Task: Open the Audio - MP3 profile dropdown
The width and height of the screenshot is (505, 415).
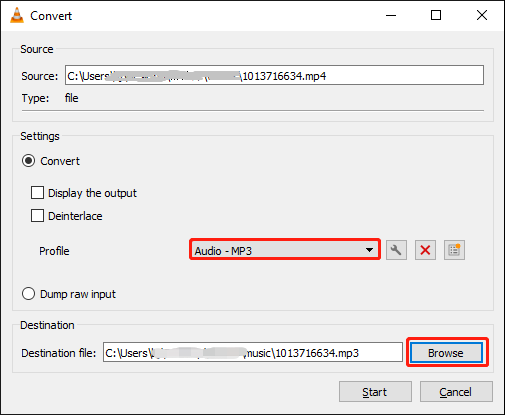Action: coord(285,250)
